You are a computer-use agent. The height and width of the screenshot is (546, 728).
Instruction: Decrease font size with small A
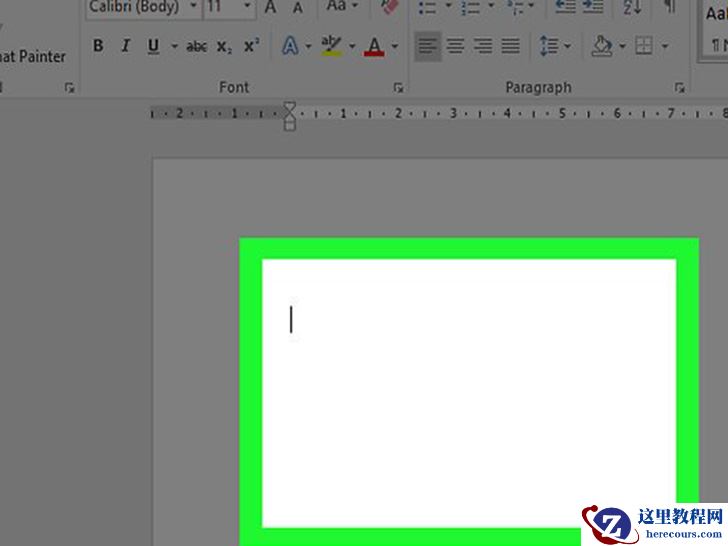298,8
